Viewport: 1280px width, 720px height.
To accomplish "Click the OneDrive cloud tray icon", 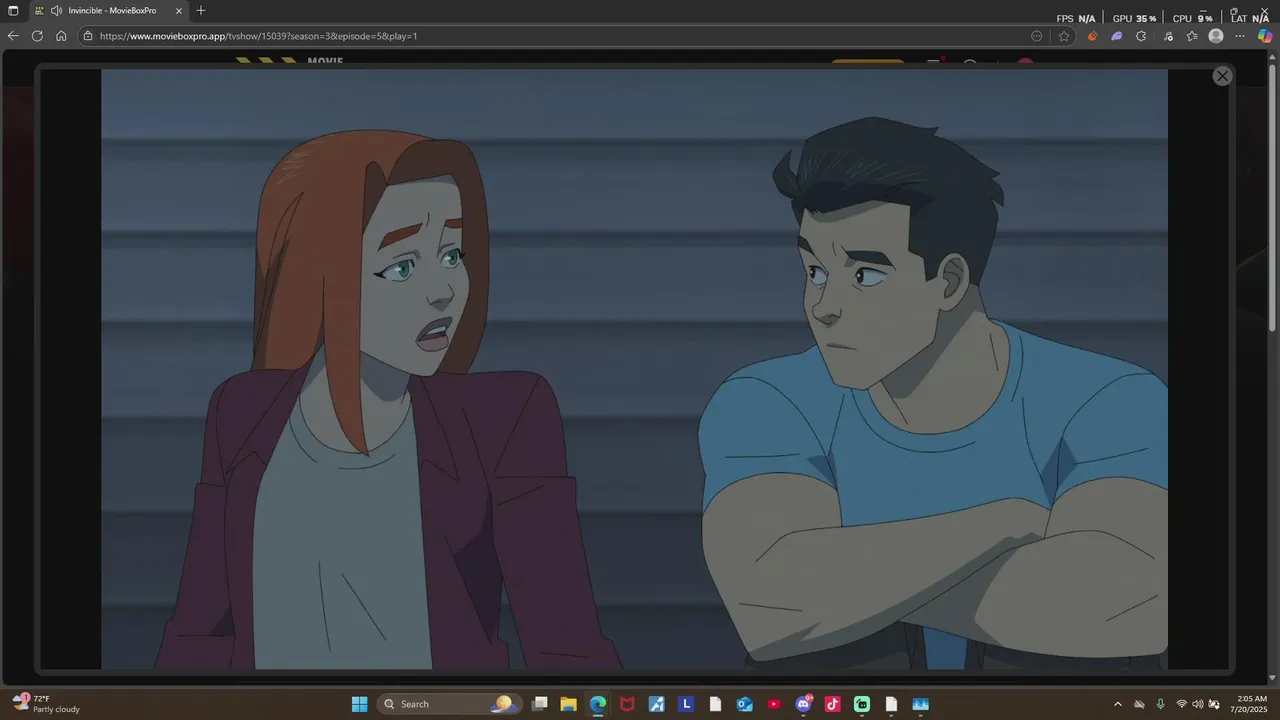I will pos(1139,704).
